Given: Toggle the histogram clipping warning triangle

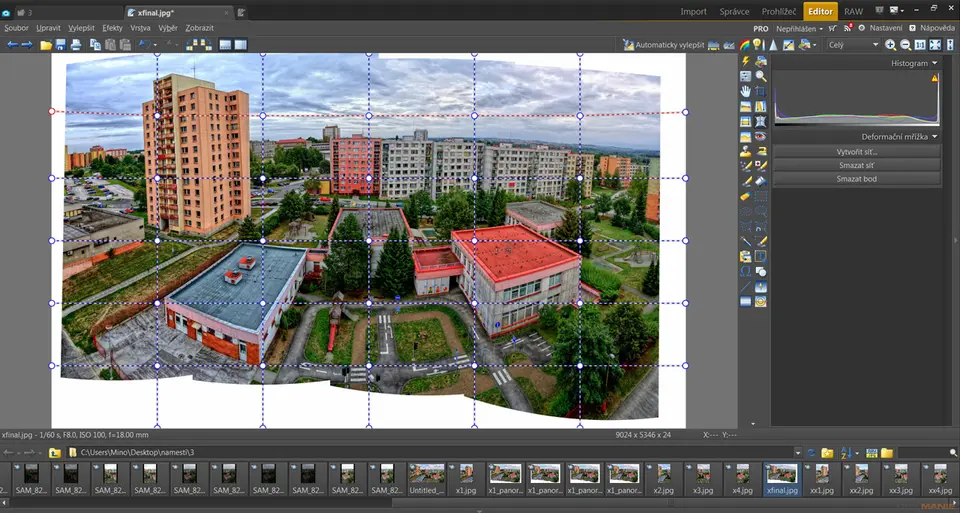Looking at the screenshot, I should click(935, 76).
